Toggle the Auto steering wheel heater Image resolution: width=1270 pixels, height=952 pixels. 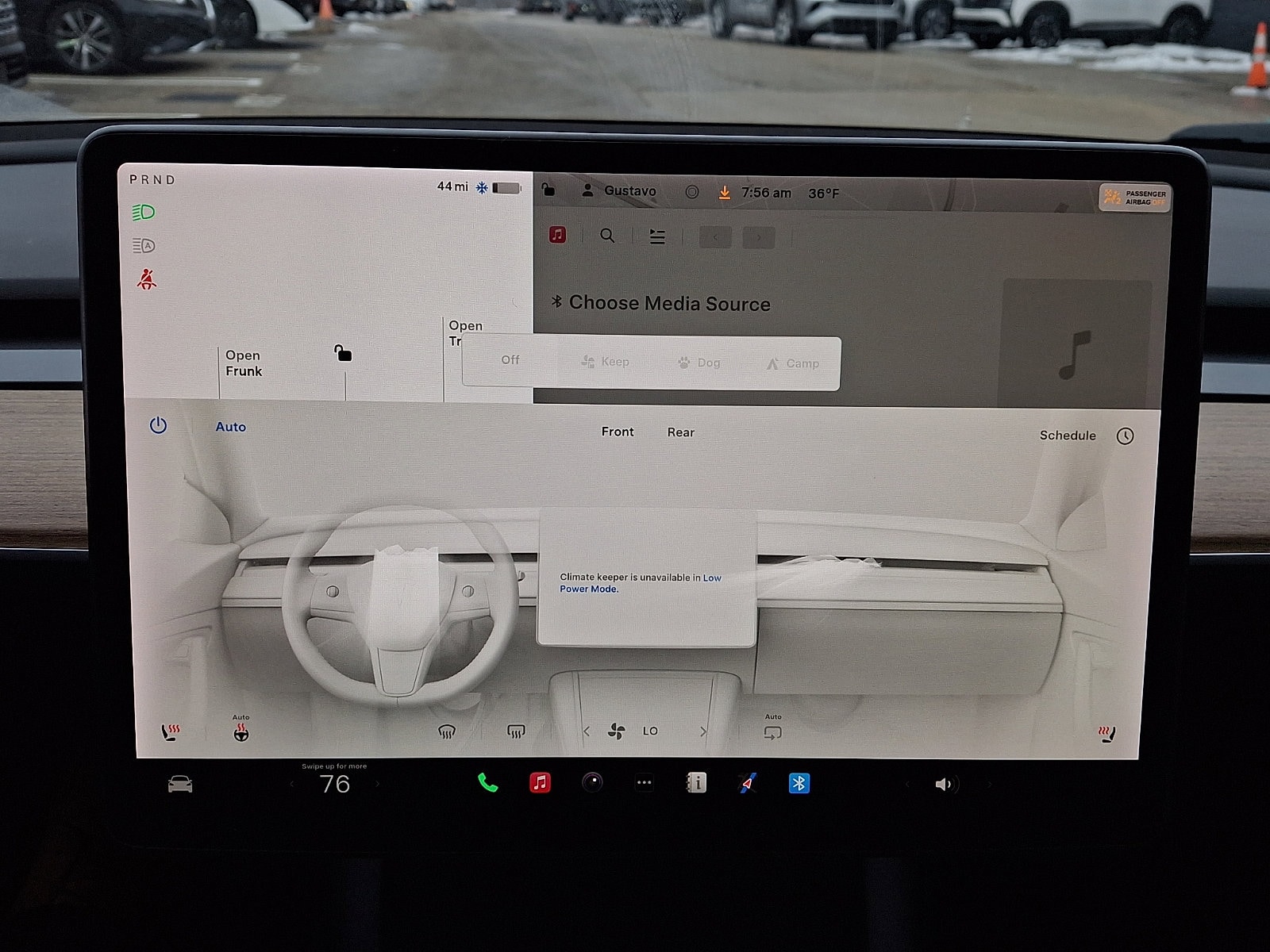(241, 731)
